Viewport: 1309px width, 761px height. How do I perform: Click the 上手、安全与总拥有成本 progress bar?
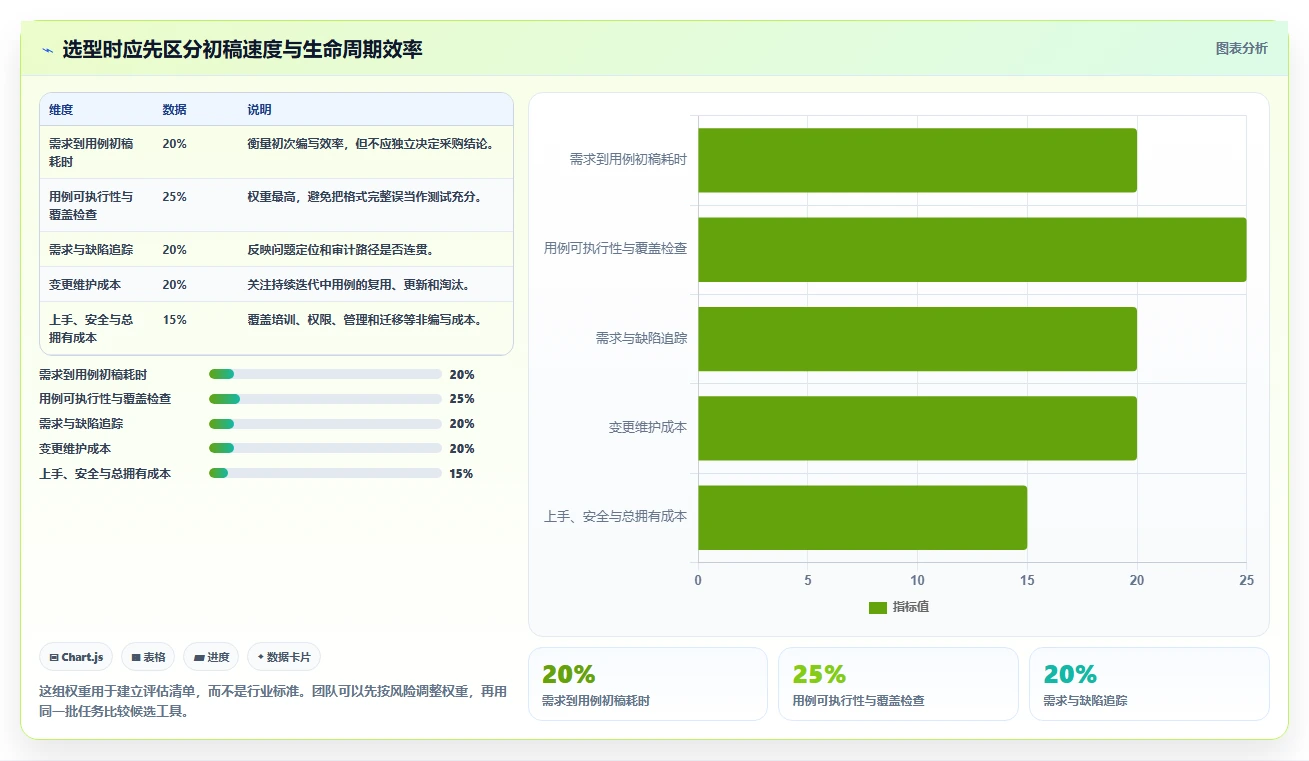pyautogui.click(x=325, y=473)
